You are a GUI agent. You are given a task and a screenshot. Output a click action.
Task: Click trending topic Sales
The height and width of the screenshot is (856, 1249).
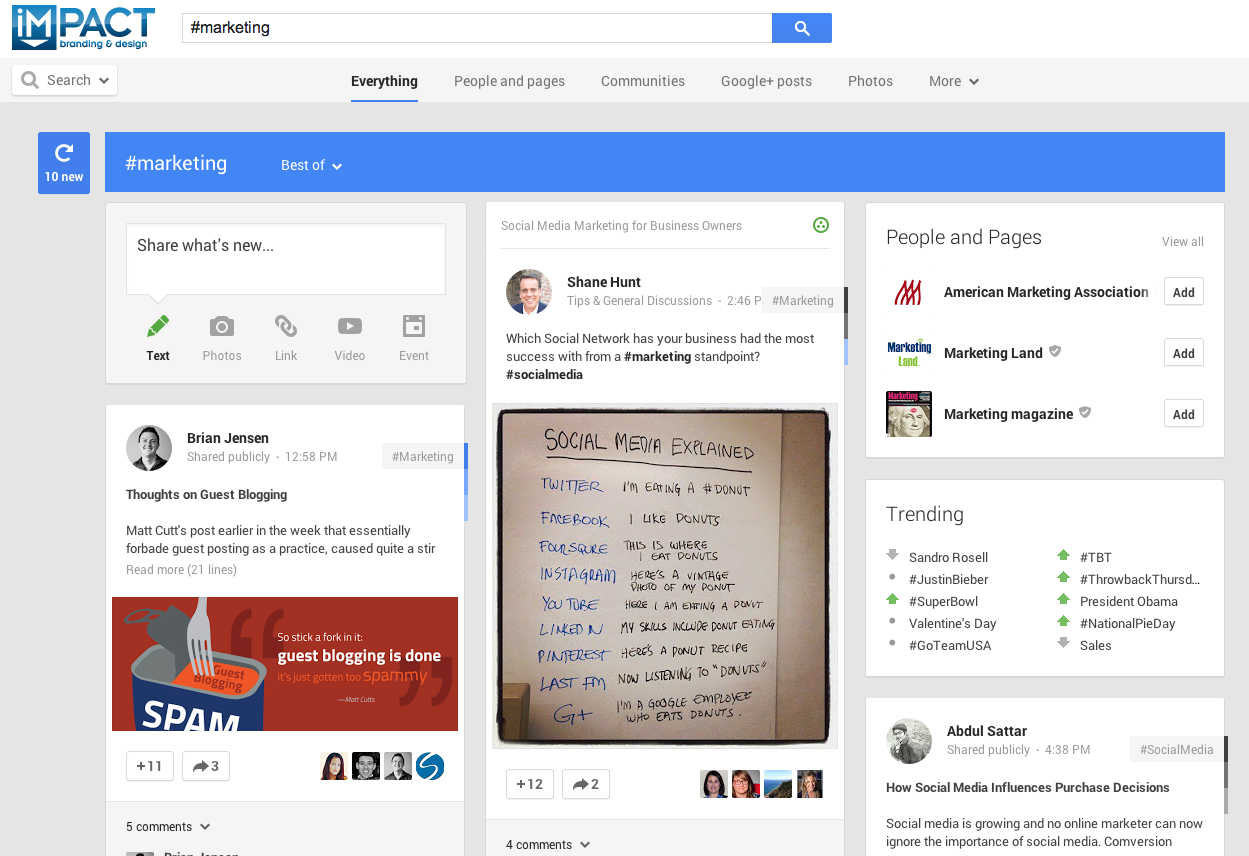coord(1096,645)
